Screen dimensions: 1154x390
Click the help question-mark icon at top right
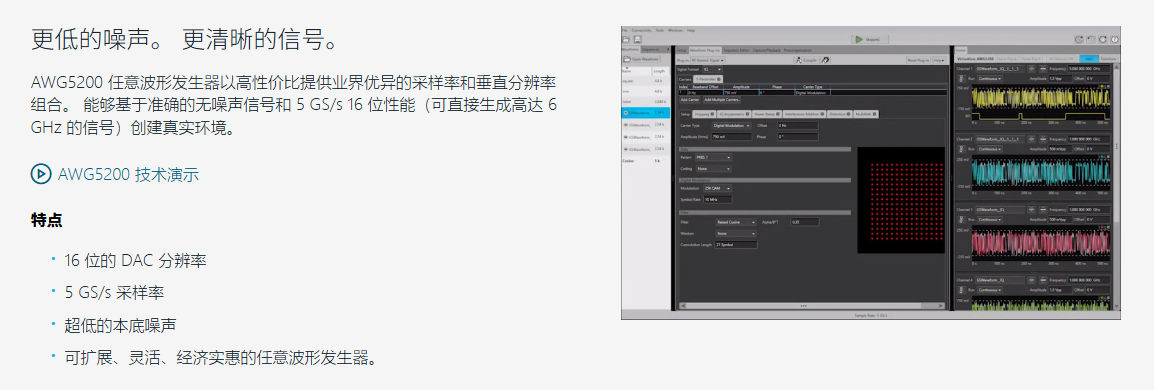click(1114, 40)
